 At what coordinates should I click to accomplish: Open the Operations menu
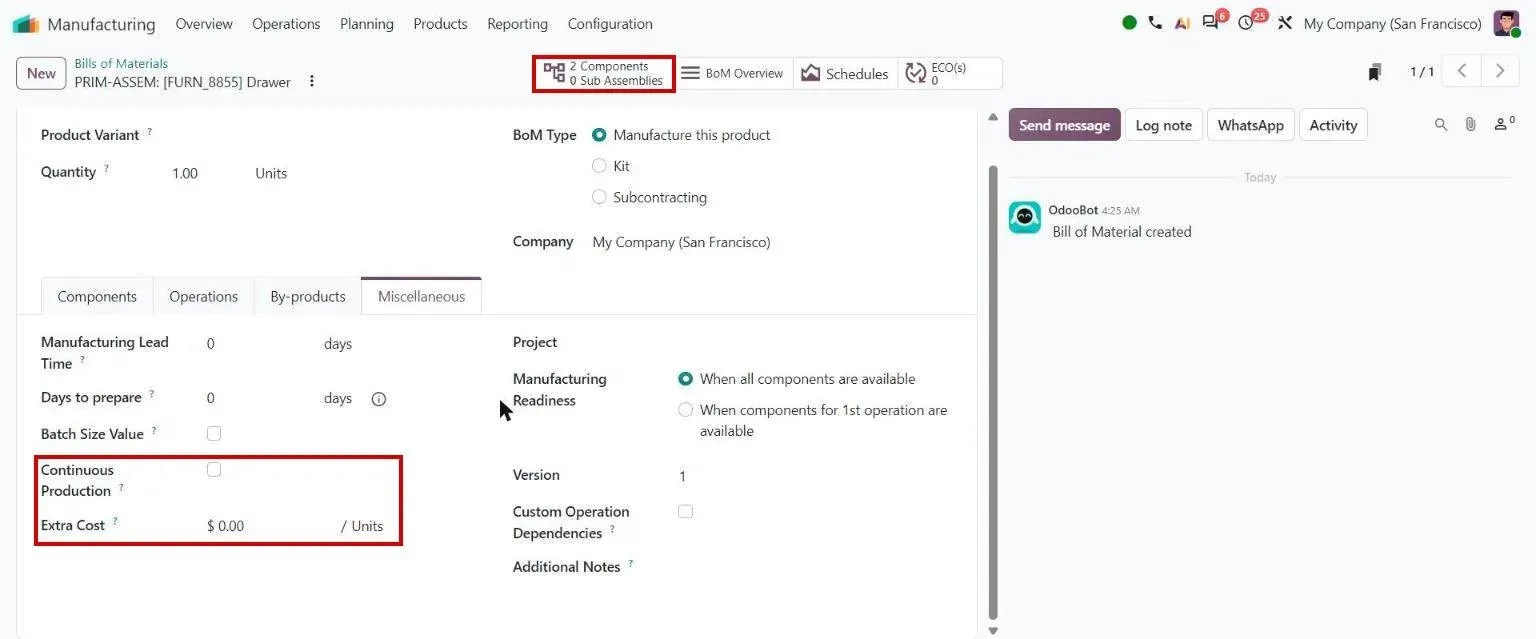click(x=286, y=24)
